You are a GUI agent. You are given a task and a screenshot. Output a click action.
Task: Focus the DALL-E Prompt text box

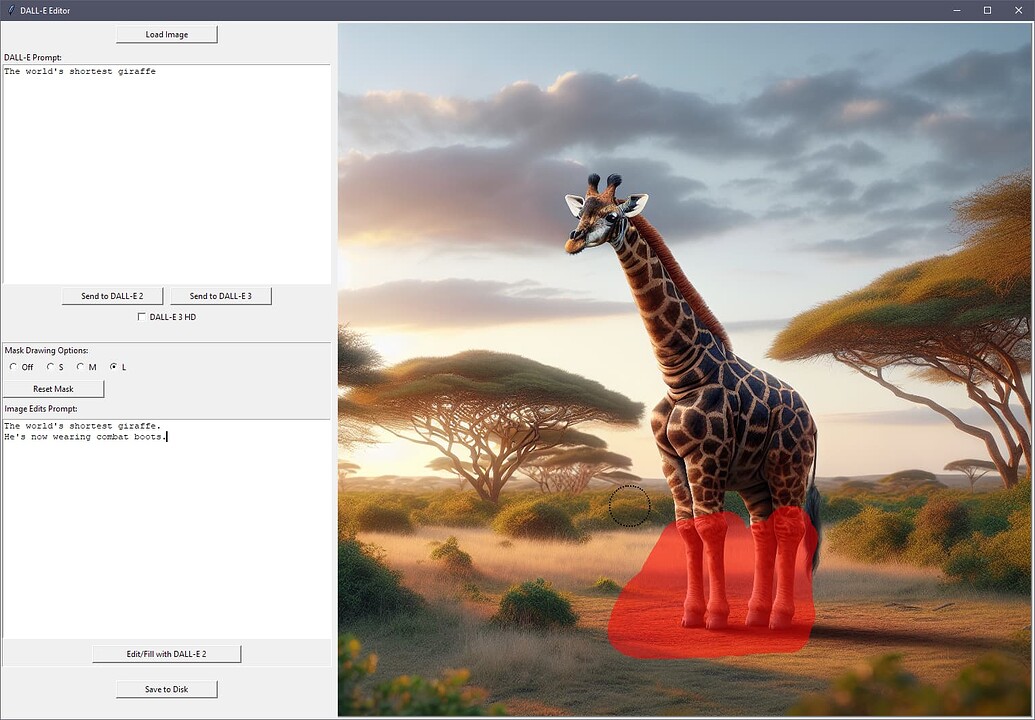[166, 174]
